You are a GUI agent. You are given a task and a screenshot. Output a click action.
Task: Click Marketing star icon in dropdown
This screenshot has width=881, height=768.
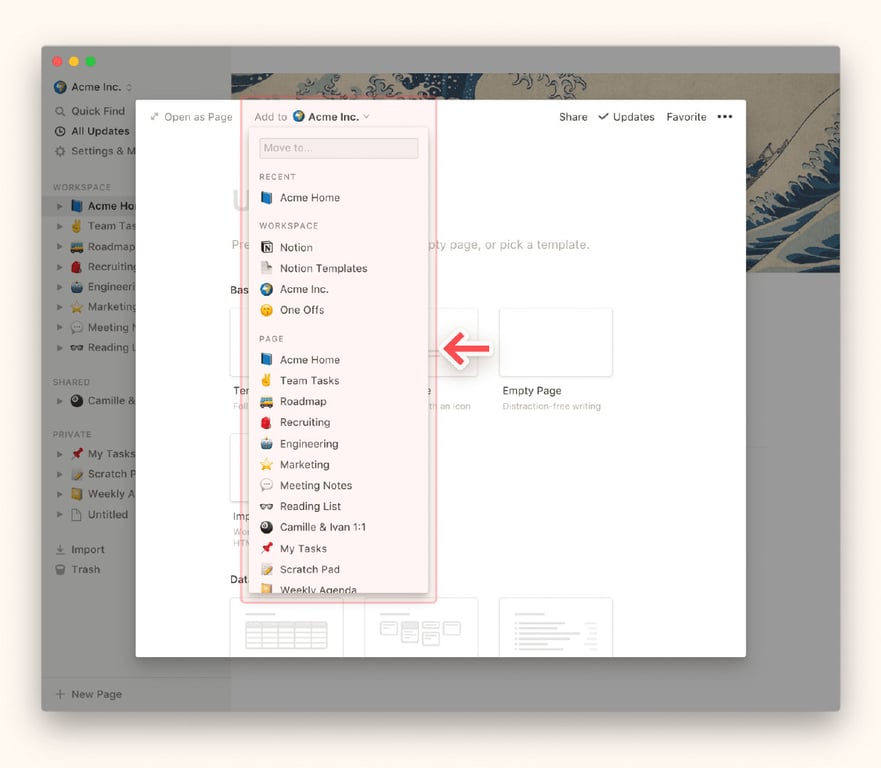[266, 464]
